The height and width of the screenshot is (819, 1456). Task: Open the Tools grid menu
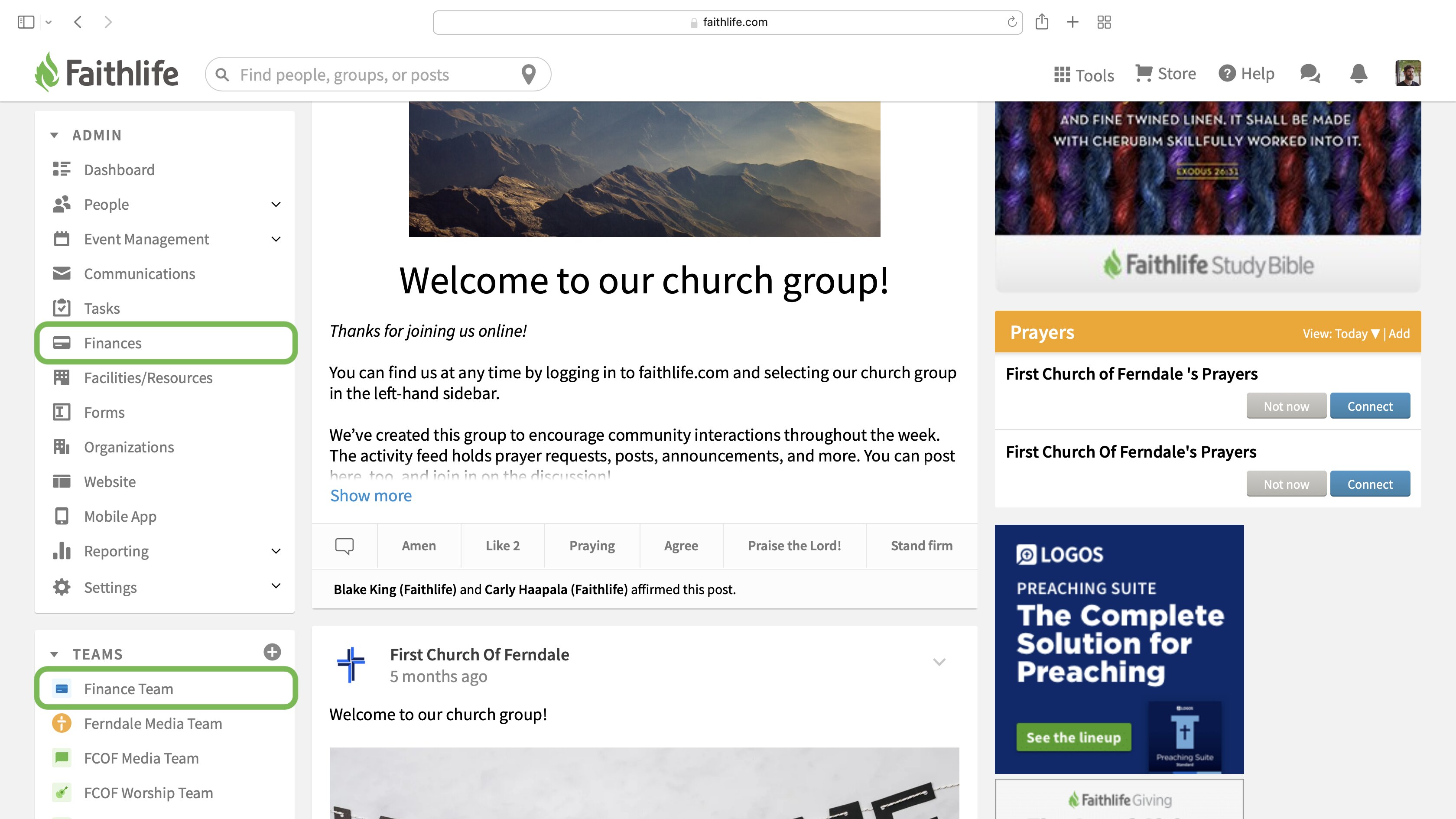tap(1083, 75)
